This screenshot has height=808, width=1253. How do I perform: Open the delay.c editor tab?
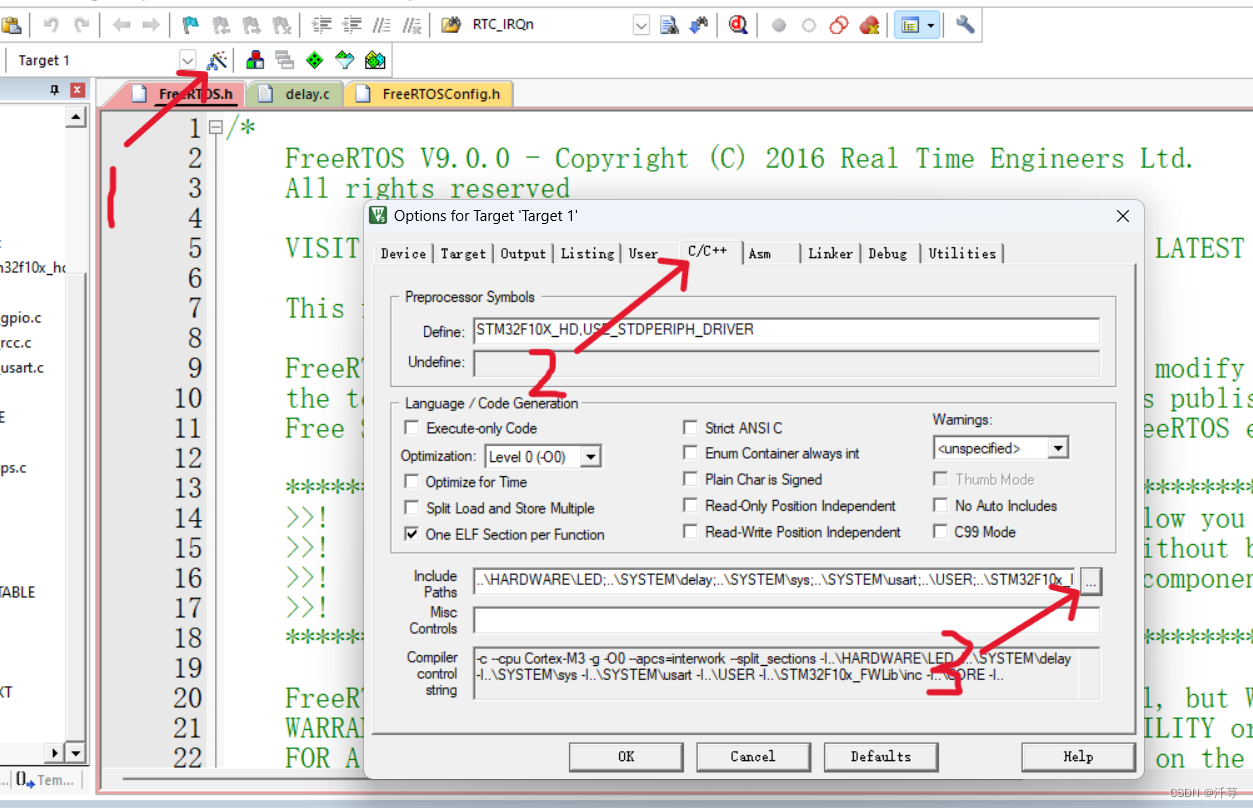(296, 94)
